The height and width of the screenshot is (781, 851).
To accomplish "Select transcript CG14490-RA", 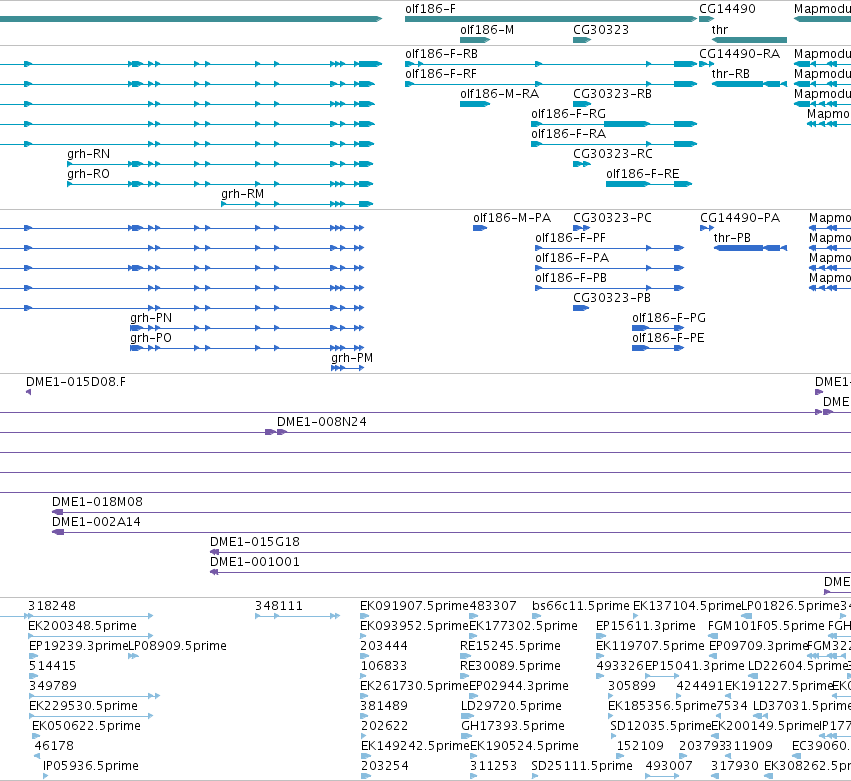I will [x=707, y=64].
